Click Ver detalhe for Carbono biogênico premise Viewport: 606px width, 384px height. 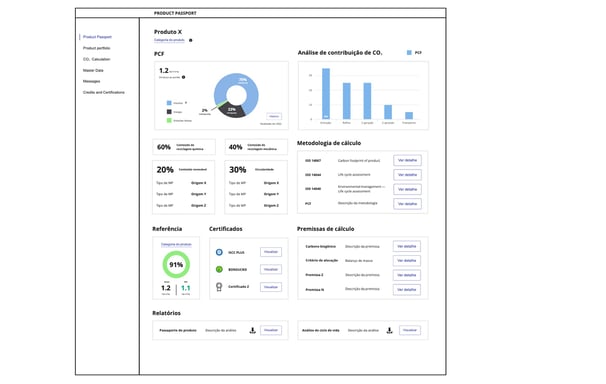coord(407,246)
